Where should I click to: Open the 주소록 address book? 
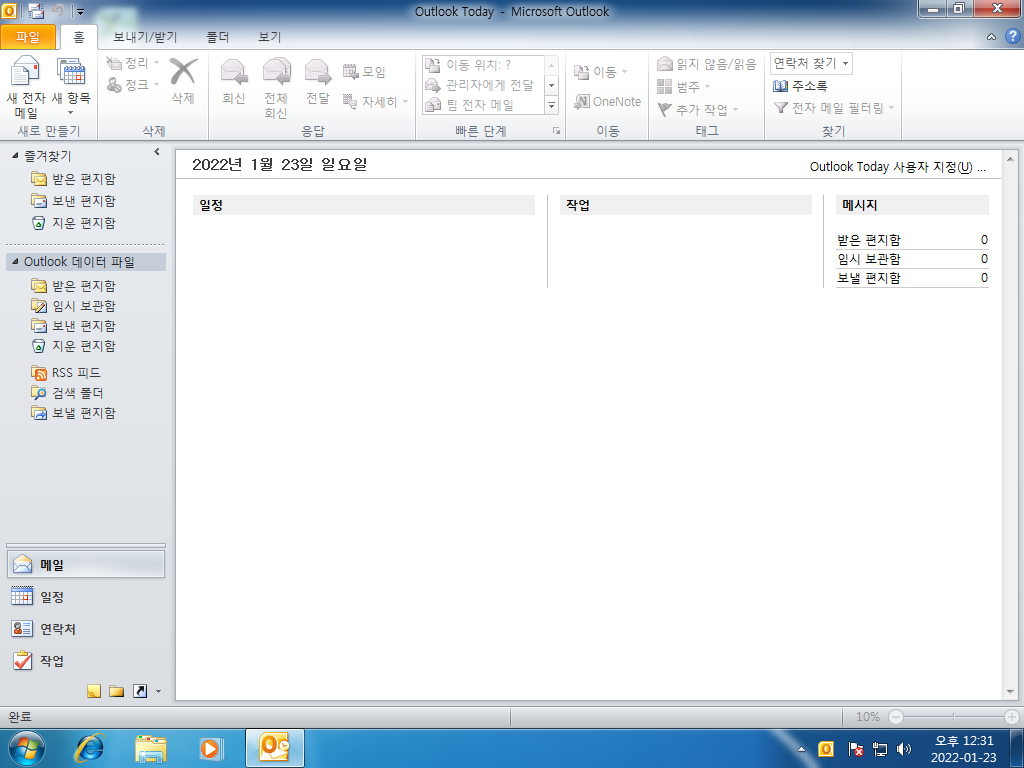pyautogui.click(x=800, y=86)
